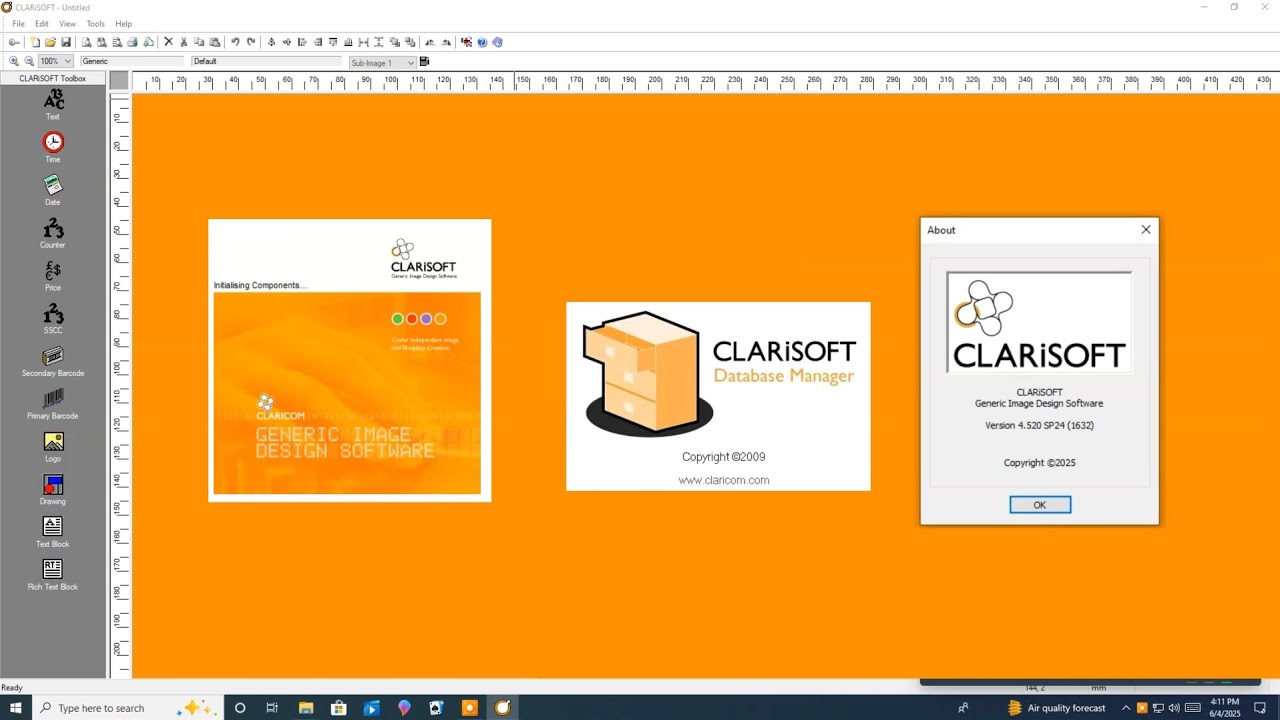Open an existing file via folder icon
The image size is (1280, 720).
pyautogui.click(x=50, y=42)
